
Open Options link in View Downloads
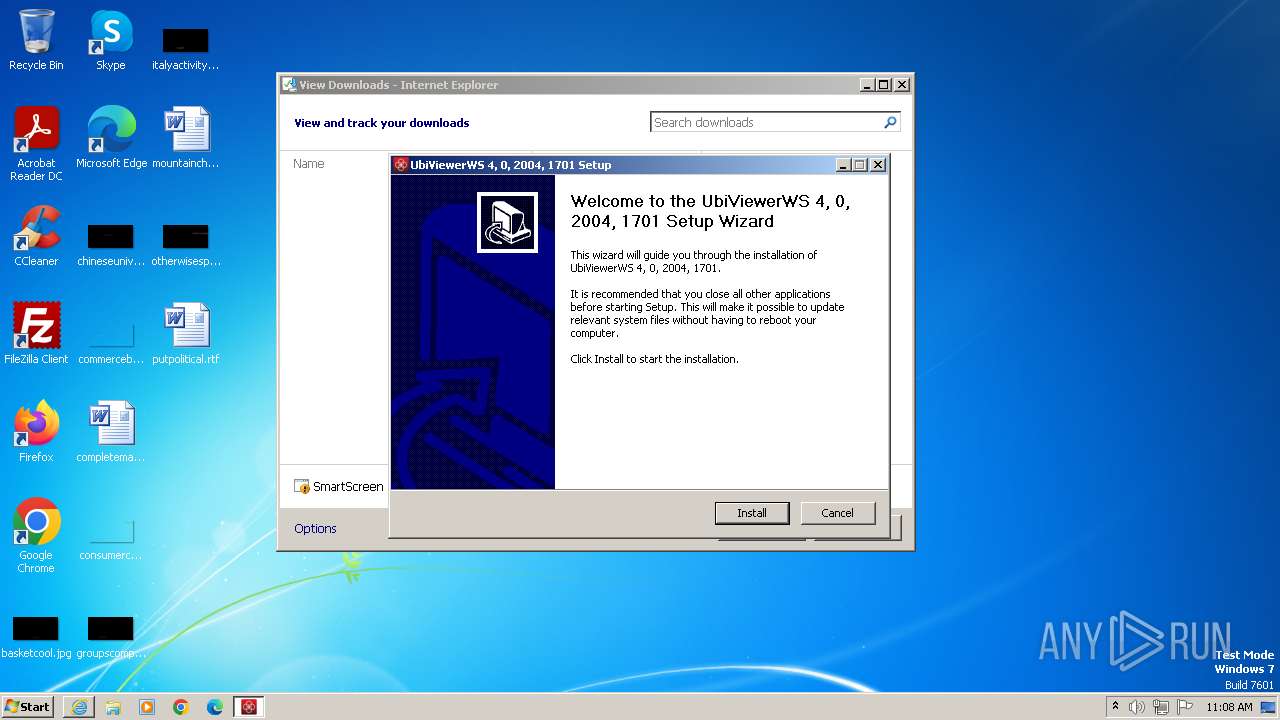(x=315, y=528)
